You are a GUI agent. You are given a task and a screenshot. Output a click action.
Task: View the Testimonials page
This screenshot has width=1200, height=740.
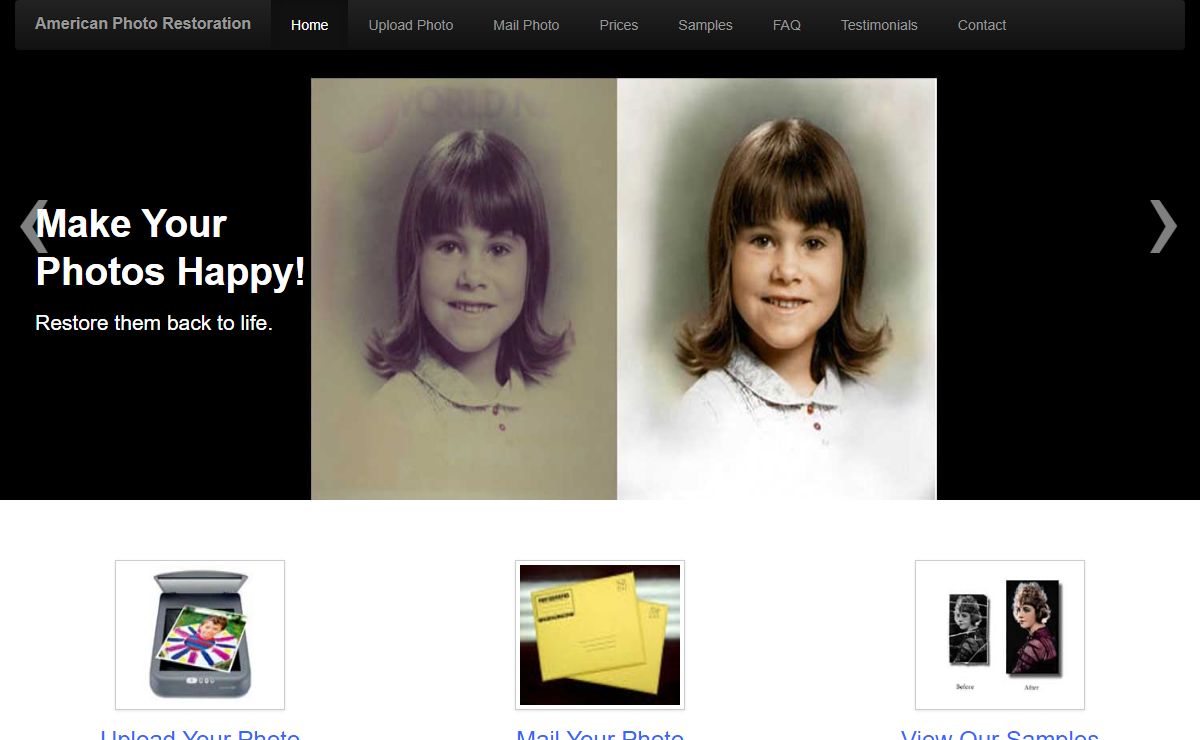(879, 25)
